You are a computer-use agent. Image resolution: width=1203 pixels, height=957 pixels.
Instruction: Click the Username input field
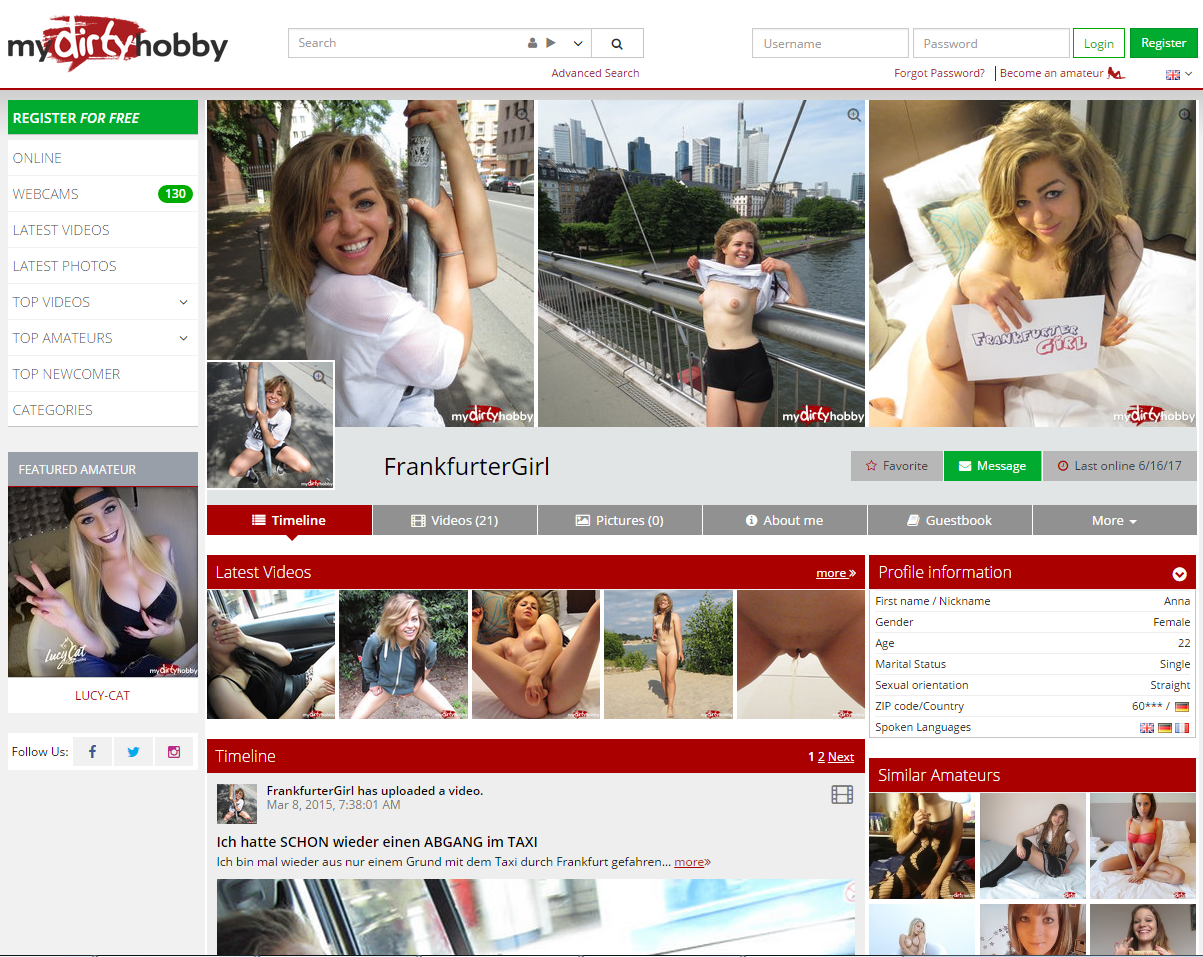(x=830, y=44)
